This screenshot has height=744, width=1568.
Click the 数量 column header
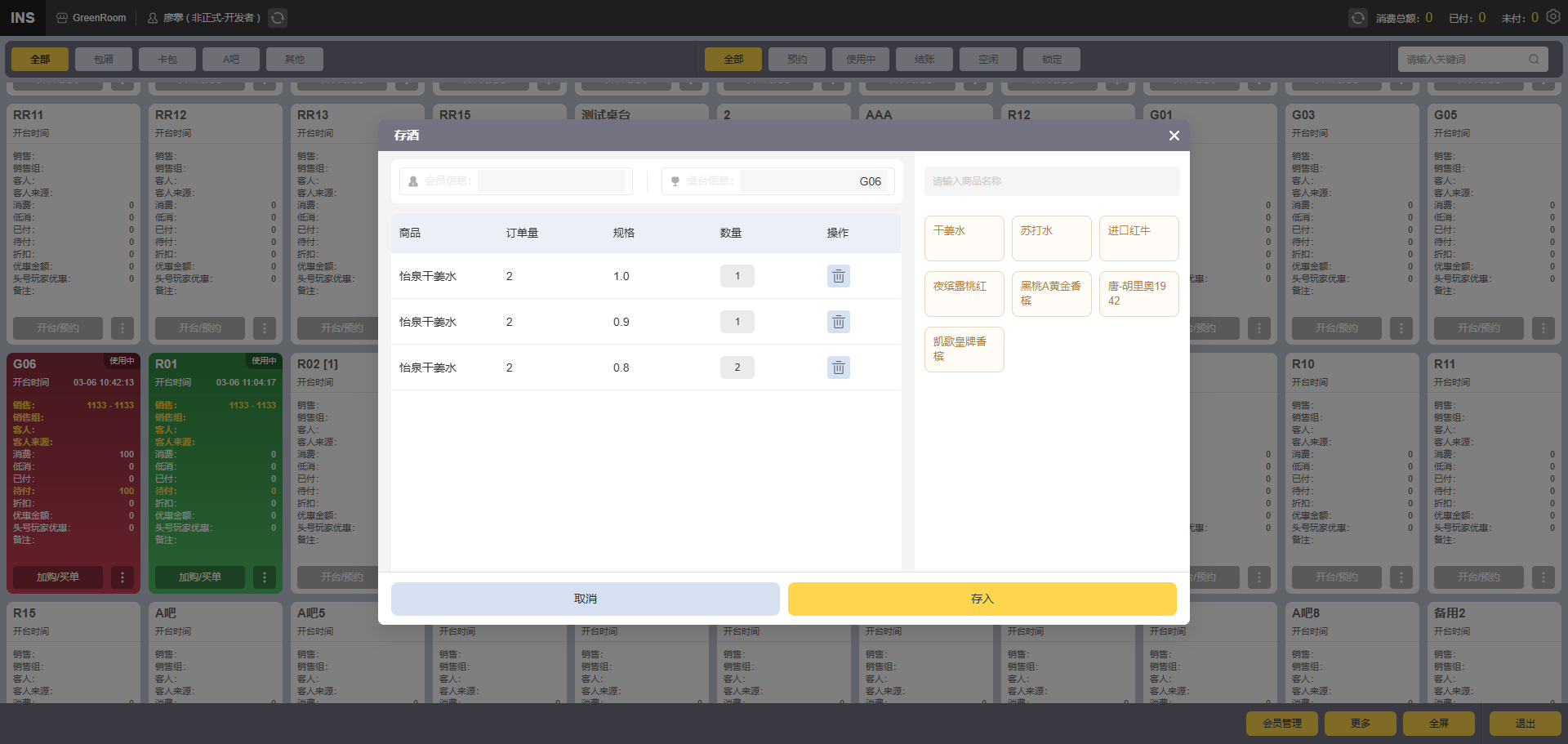click(731, 233)
